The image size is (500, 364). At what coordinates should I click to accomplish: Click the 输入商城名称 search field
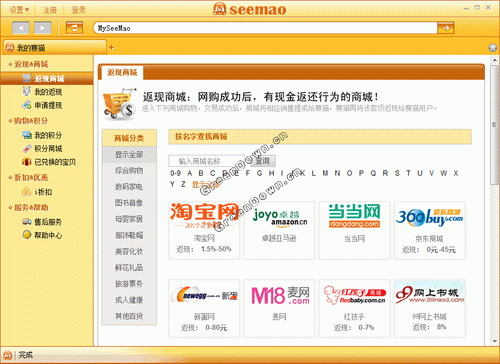coord(207,161)
